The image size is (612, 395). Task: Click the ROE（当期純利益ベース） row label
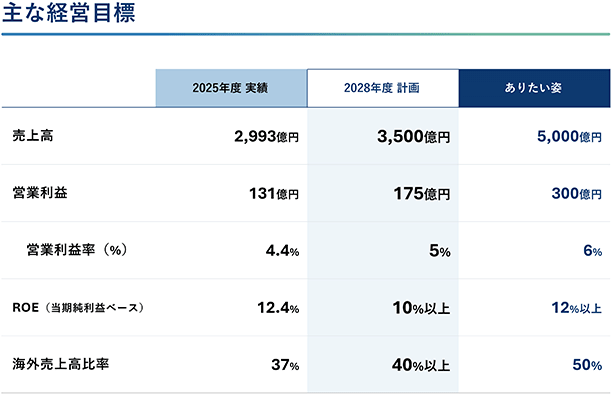pyautogui.click(x=78, y=308)
